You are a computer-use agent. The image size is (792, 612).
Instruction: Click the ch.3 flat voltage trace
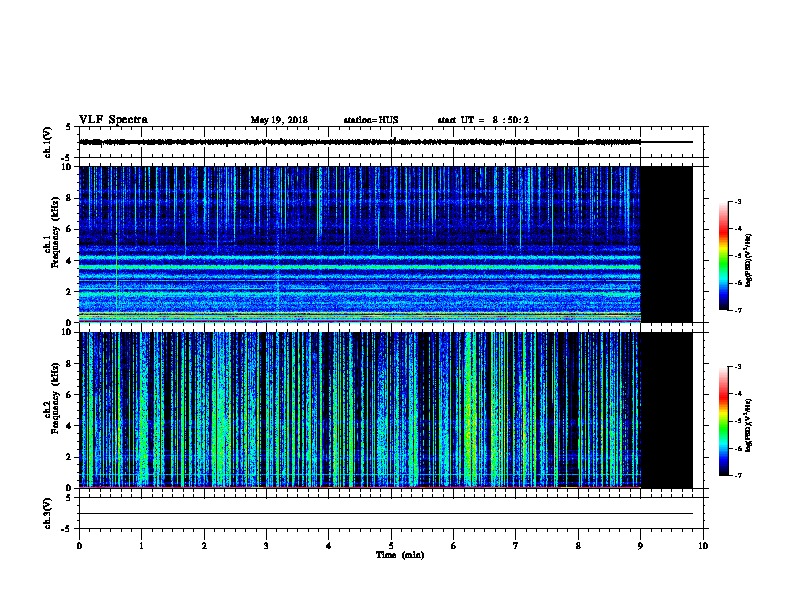tap(386, 514)
